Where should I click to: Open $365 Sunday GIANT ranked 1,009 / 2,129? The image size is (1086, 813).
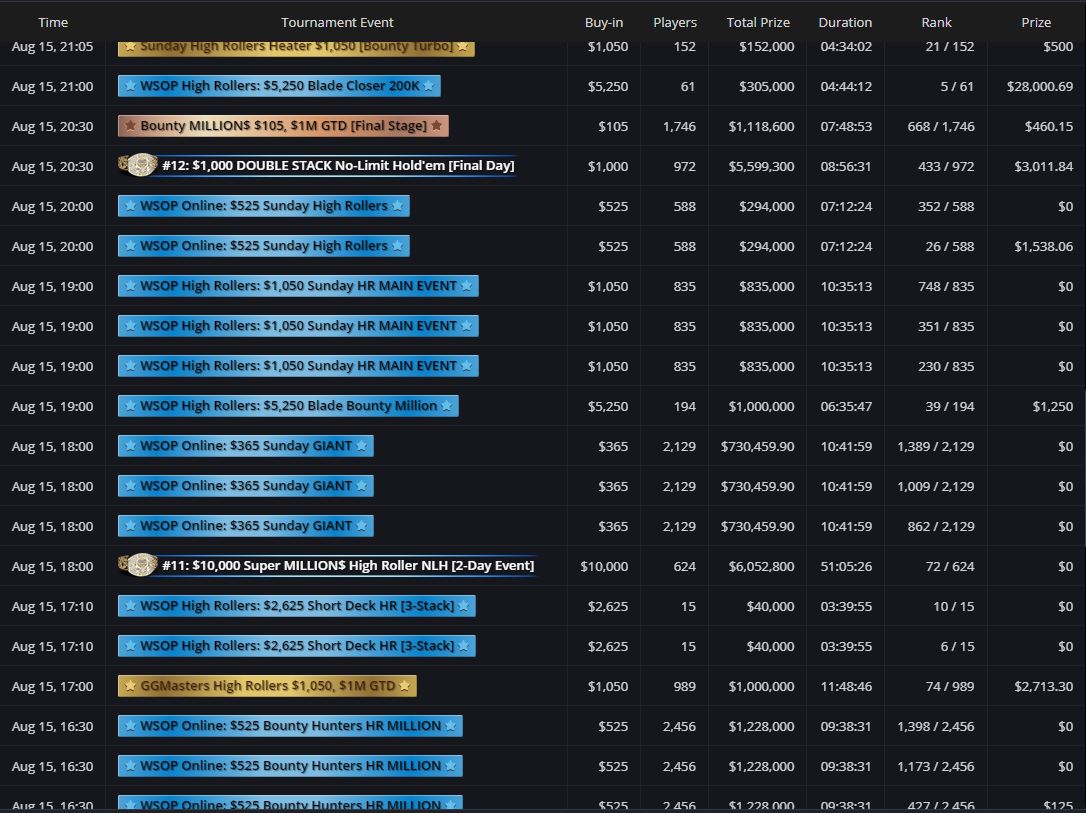tap(246, 486)
